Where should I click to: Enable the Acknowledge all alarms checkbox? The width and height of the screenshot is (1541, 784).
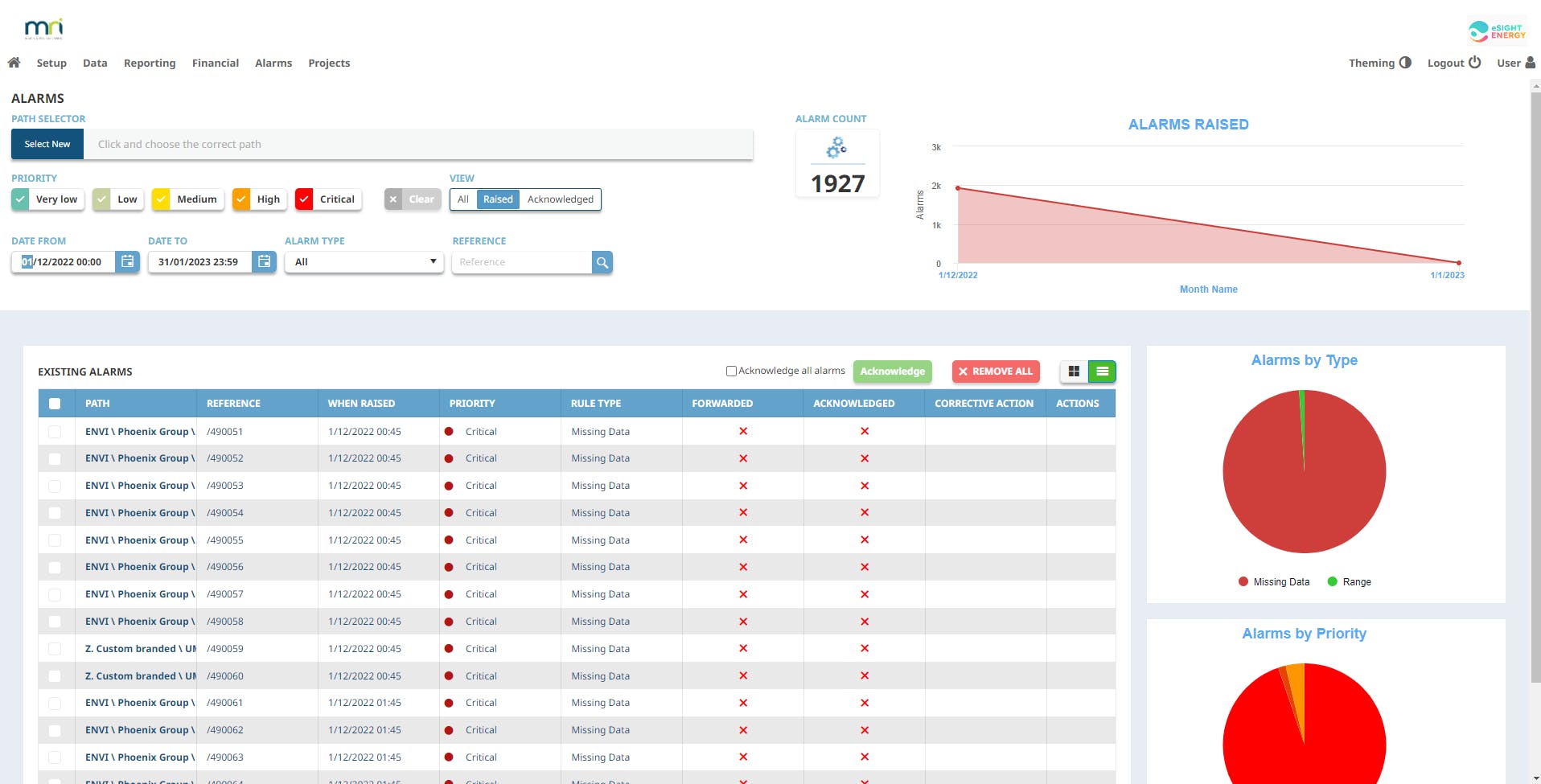(731, 371)
